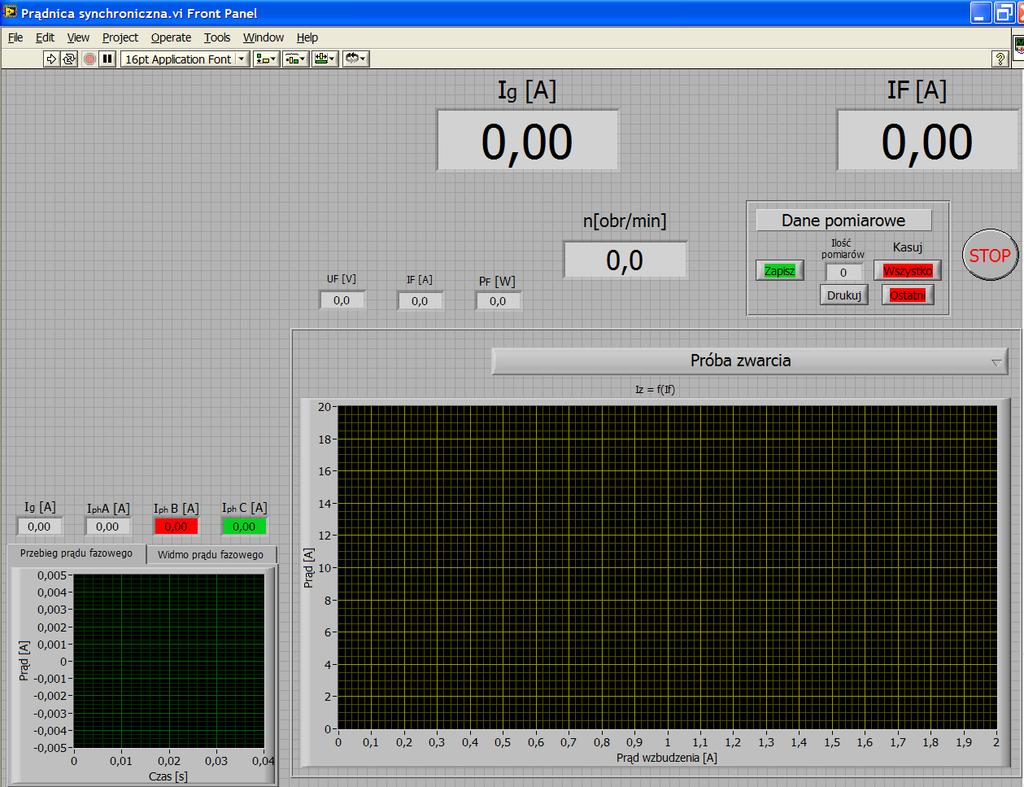Screen dimensions: 1024x787
Task: Click the green Zapisz button
Action: click(x=780, y=270)
